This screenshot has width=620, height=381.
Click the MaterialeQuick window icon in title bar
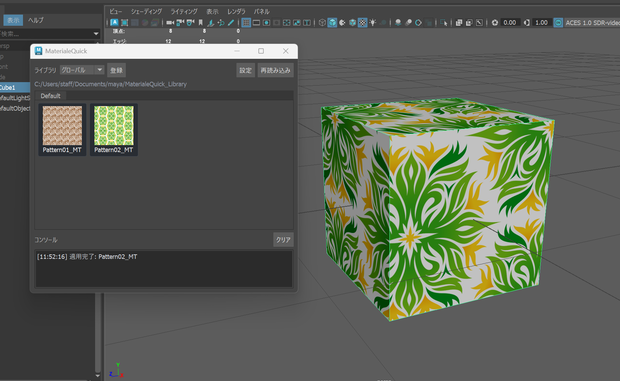38,51
